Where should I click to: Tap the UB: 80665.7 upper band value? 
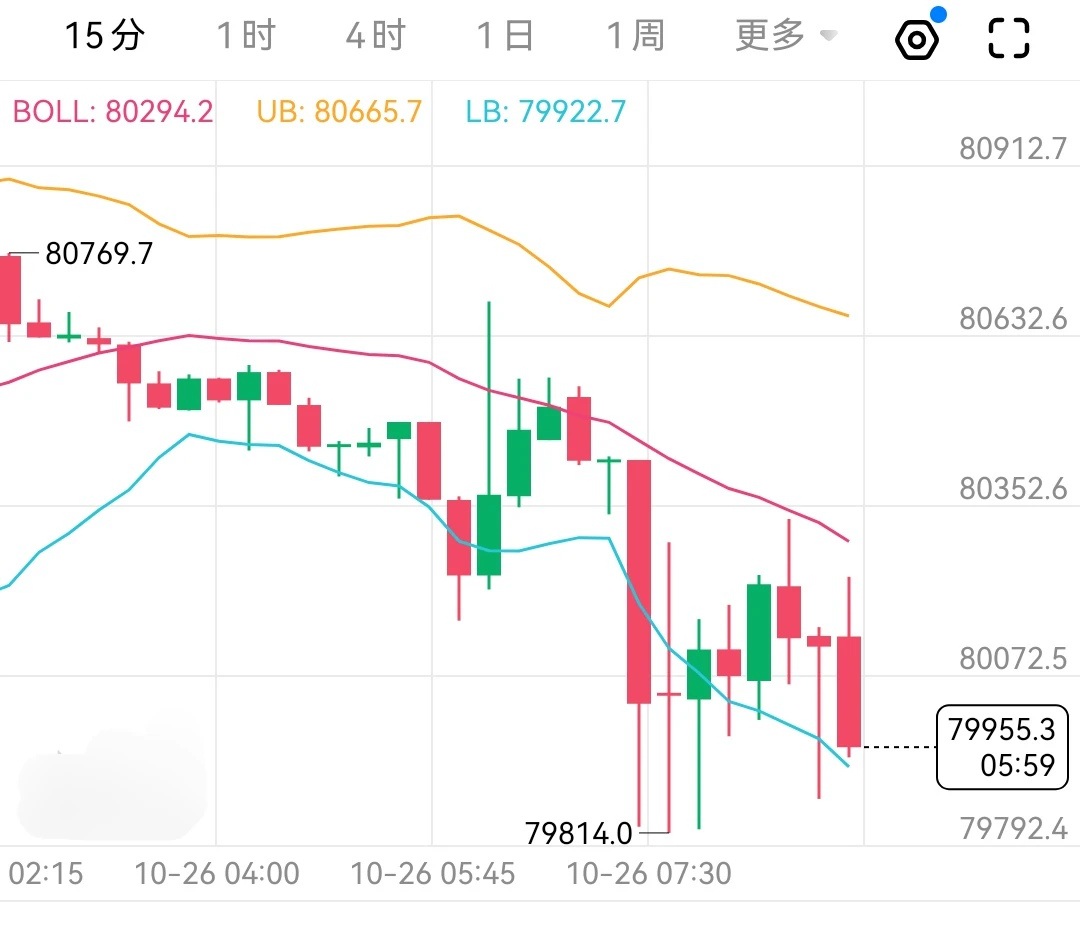click(339, 112)
